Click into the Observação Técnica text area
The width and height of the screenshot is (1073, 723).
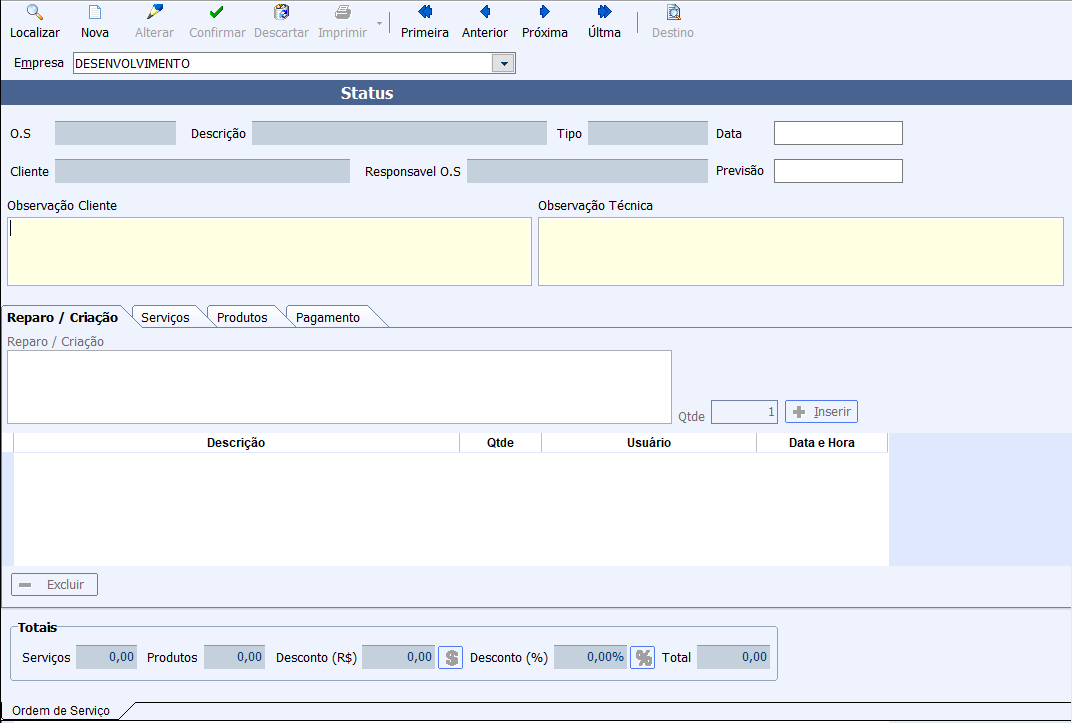pos(800,251)
